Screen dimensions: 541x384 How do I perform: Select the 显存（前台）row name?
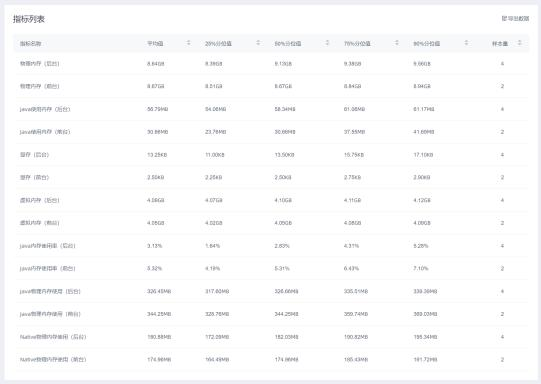34,177
